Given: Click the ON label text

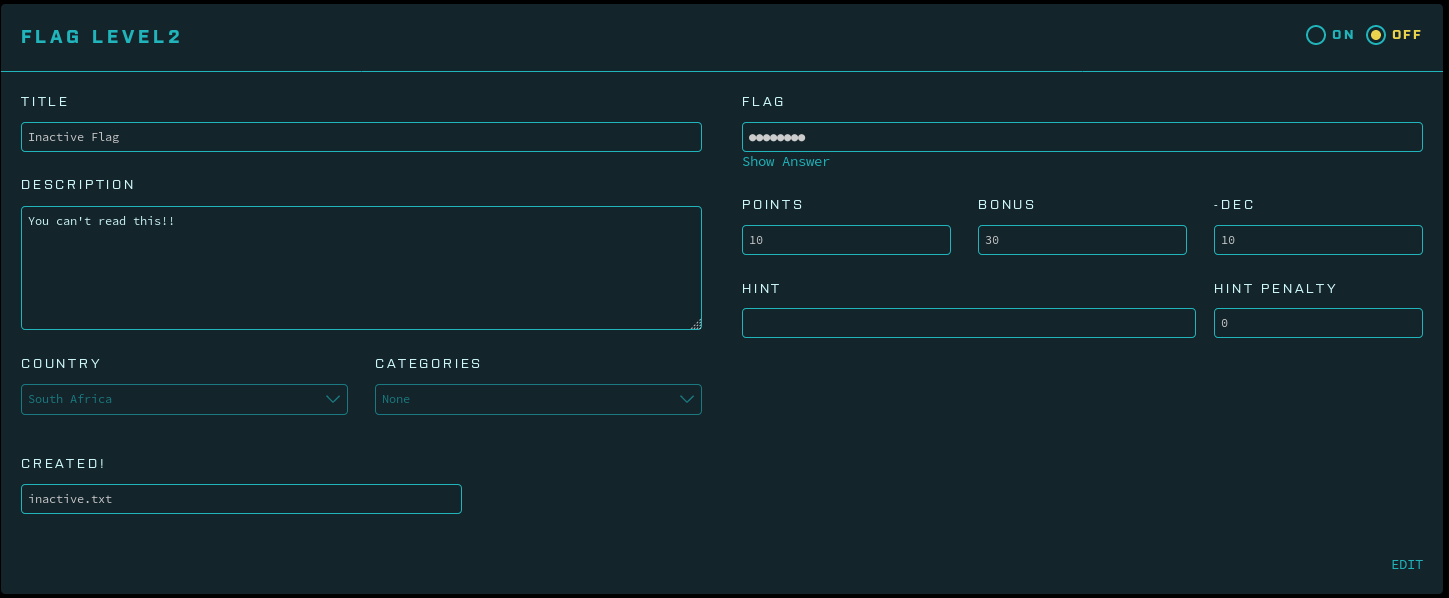Looking at the screenshot, I should [x=1343, y=35].
